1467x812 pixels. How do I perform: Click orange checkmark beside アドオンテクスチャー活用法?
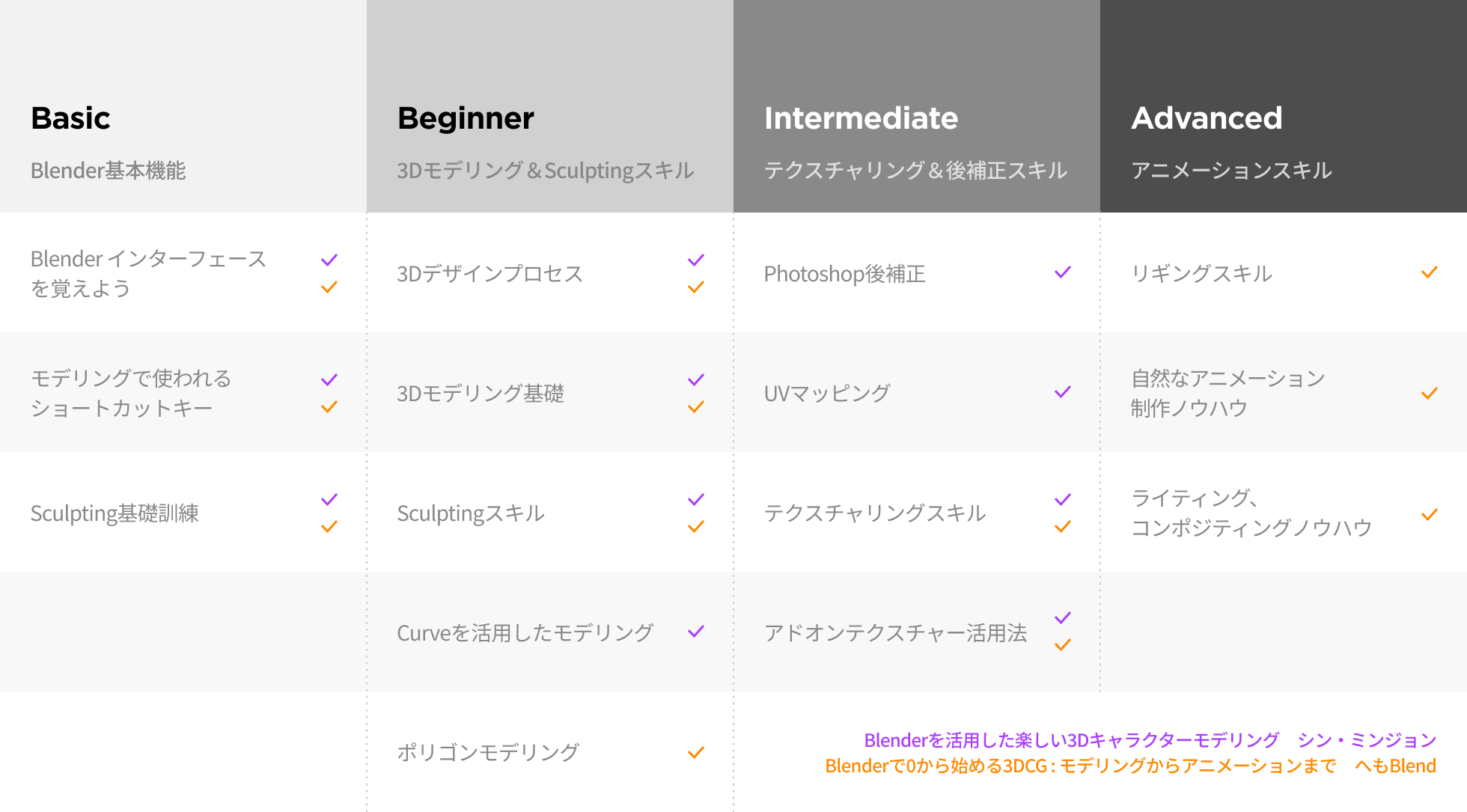pyautogui.click(x=1063, y=644)
